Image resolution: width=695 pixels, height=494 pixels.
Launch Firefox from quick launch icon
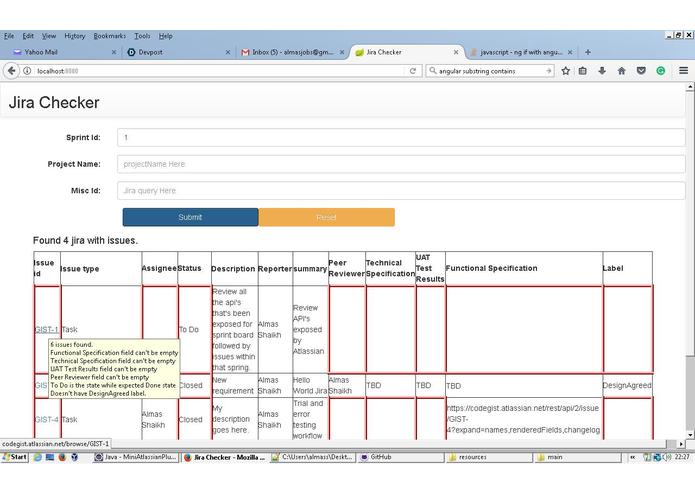[62, 457]
